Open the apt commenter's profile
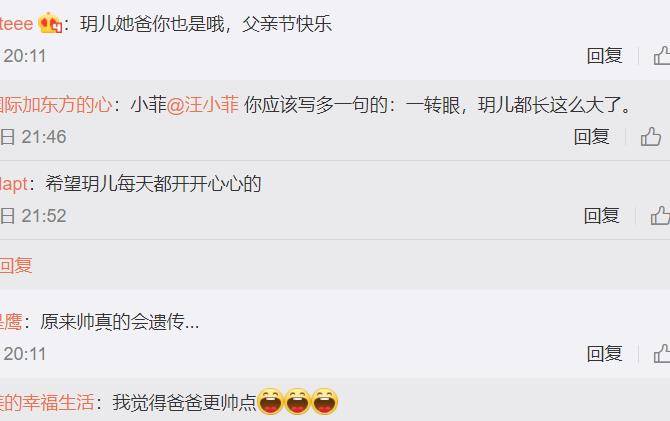This screenshot has width=670, height=421. [x=14, y=184]
